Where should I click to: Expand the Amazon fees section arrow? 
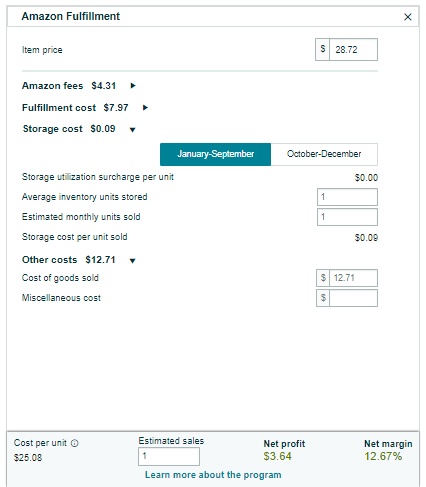pyautogui.click(x=133, y=86)
